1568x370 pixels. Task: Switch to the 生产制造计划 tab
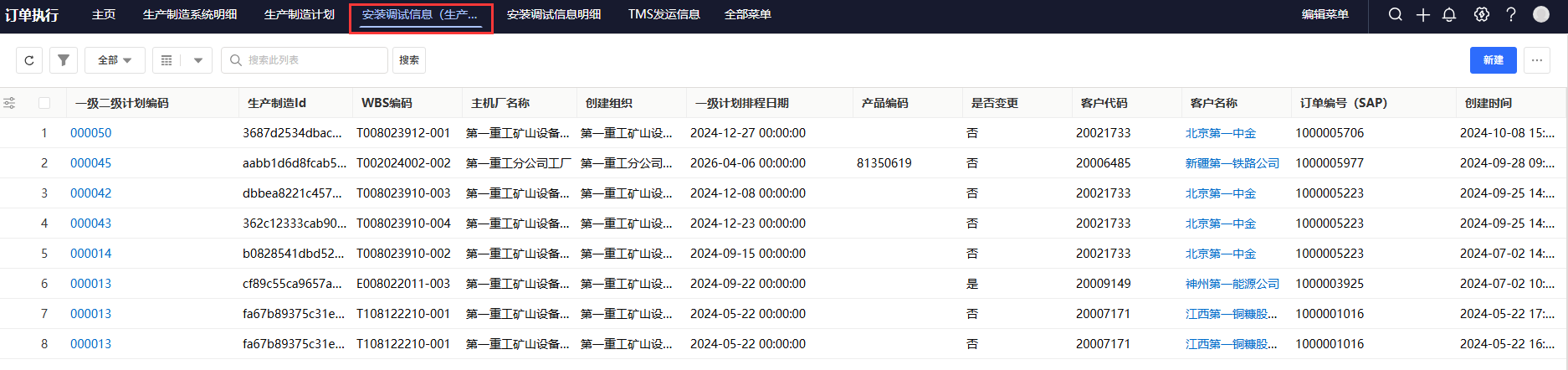[x=299, y=14]
